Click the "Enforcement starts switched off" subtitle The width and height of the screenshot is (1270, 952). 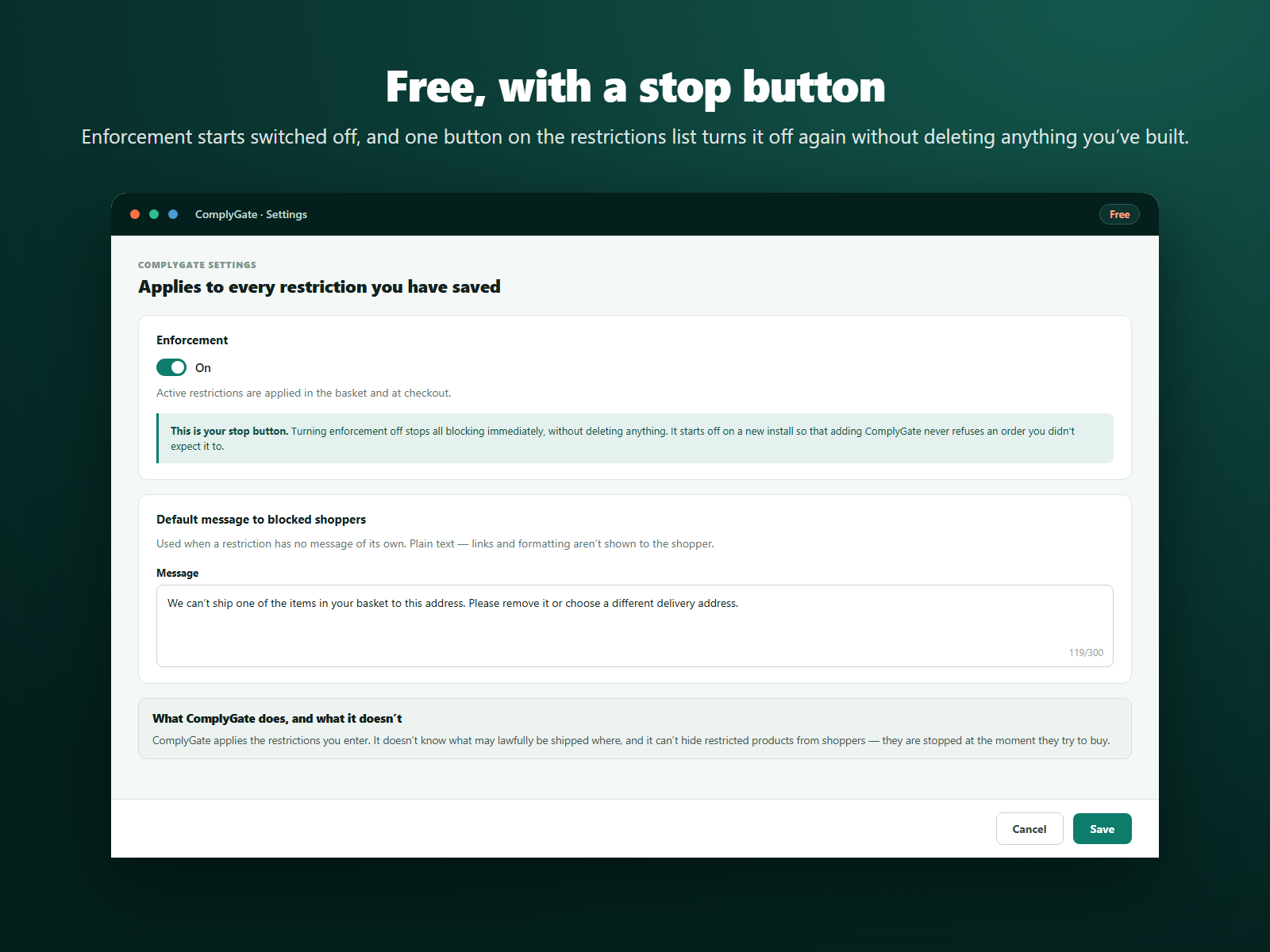tap(635, 137)
